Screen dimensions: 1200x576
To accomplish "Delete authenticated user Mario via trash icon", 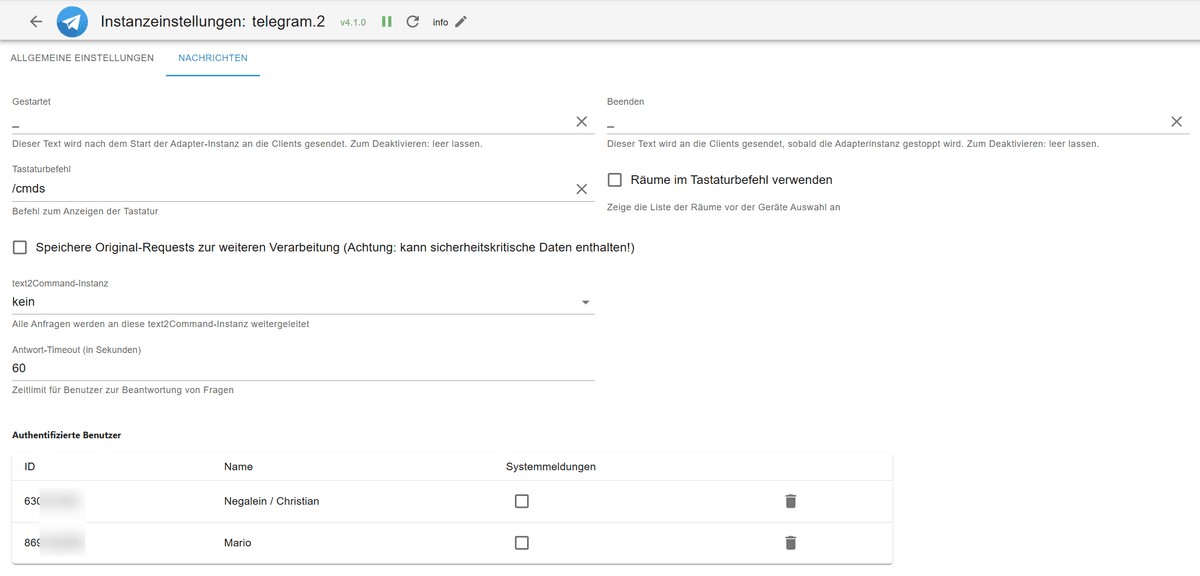I will pyautogui.click(x=790, y=542).
